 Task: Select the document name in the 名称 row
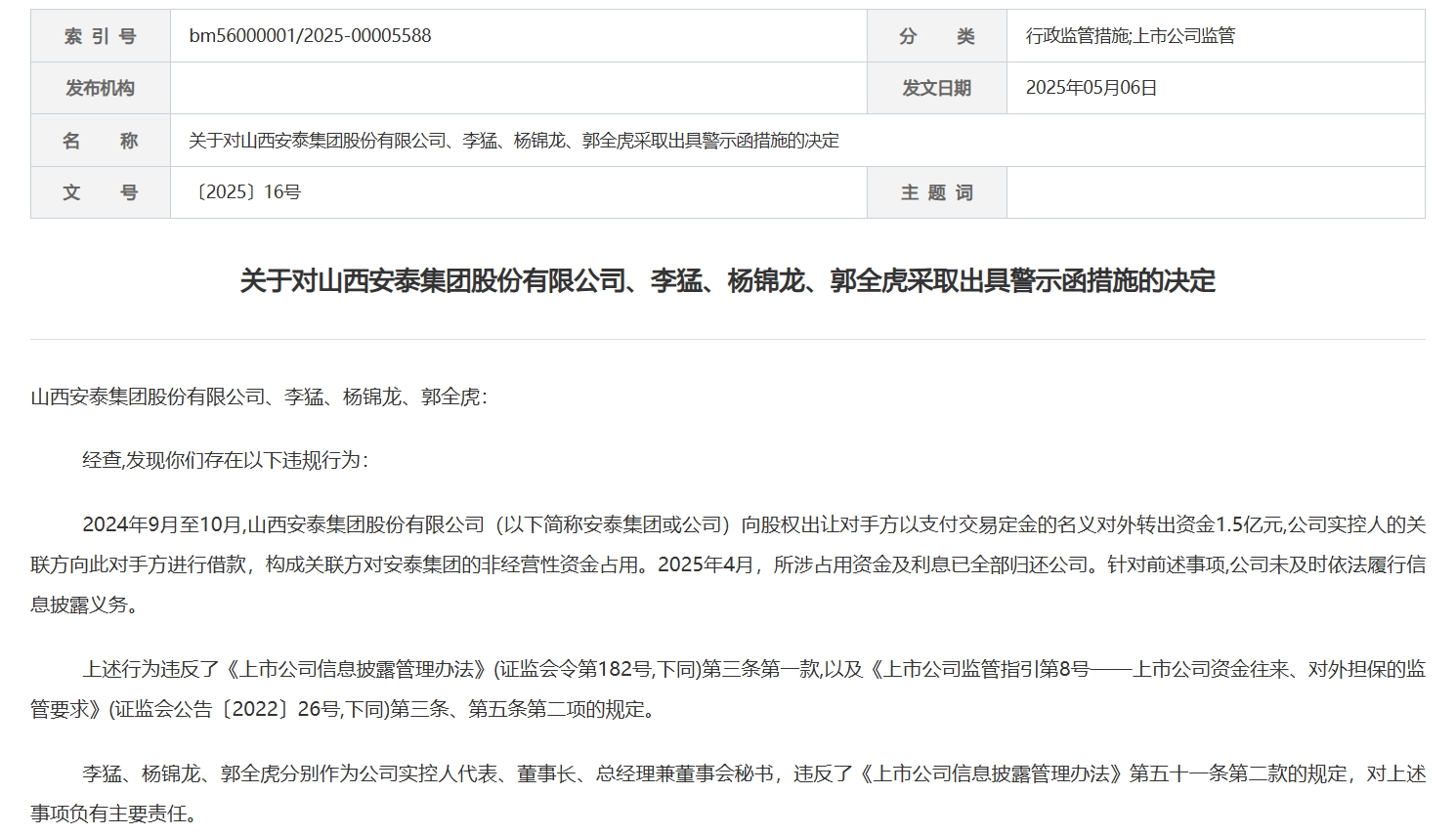point(514,141)
